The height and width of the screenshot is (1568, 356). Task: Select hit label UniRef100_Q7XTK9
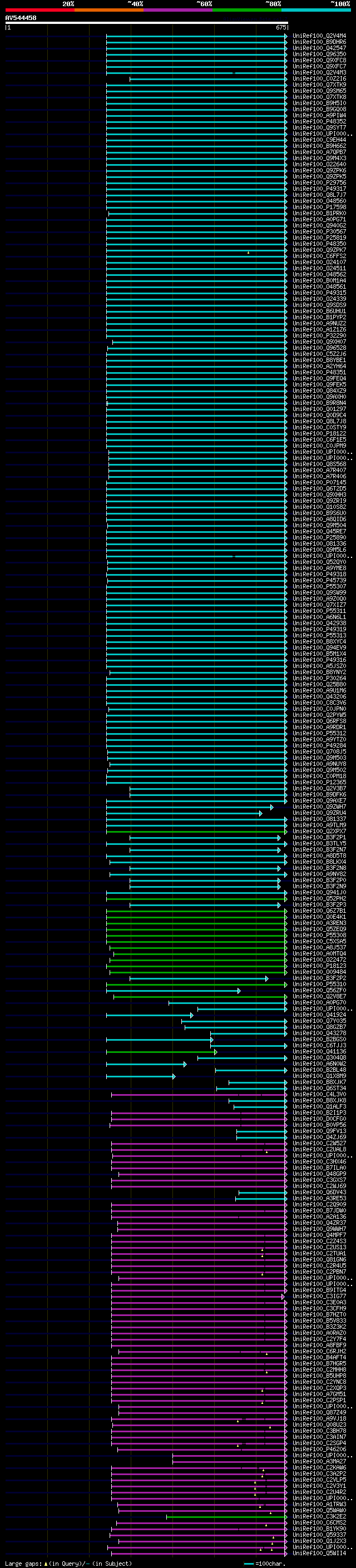[319, 85]
